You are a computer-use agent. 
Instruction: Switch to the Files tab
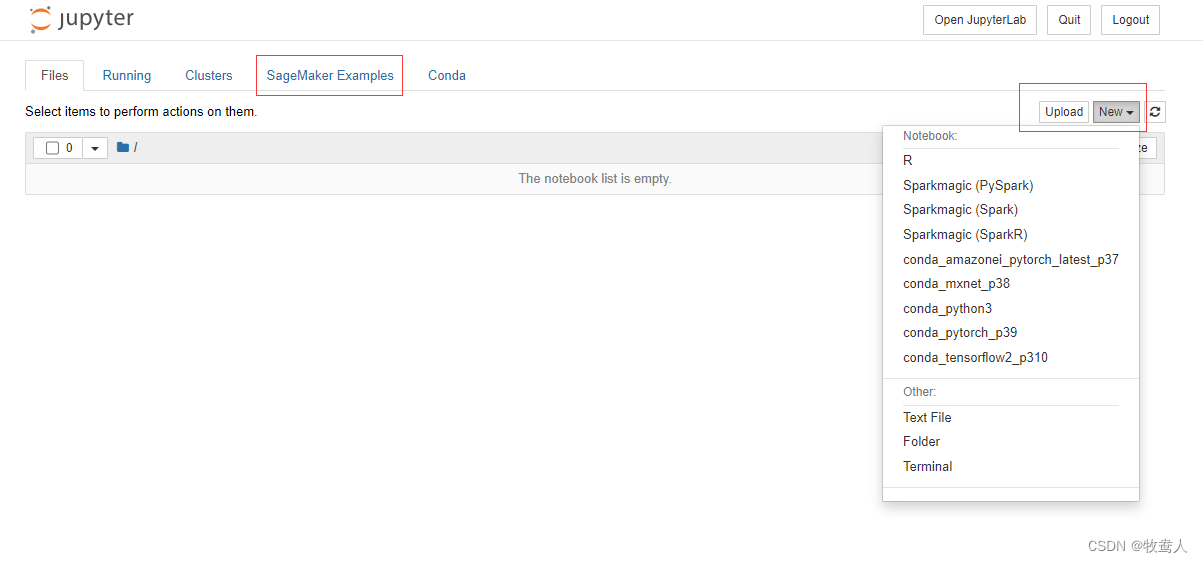[x=55, y=75]
